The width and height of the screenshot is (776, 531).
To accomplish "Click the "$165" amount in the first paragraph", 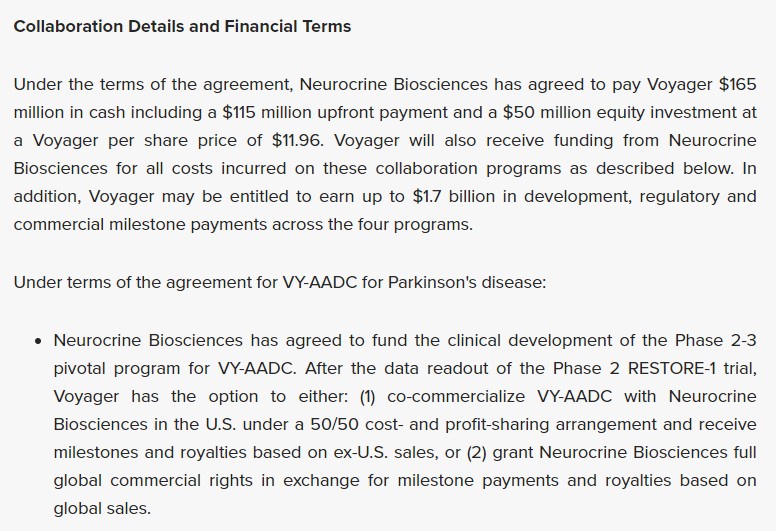I will (x=737, y=84).
